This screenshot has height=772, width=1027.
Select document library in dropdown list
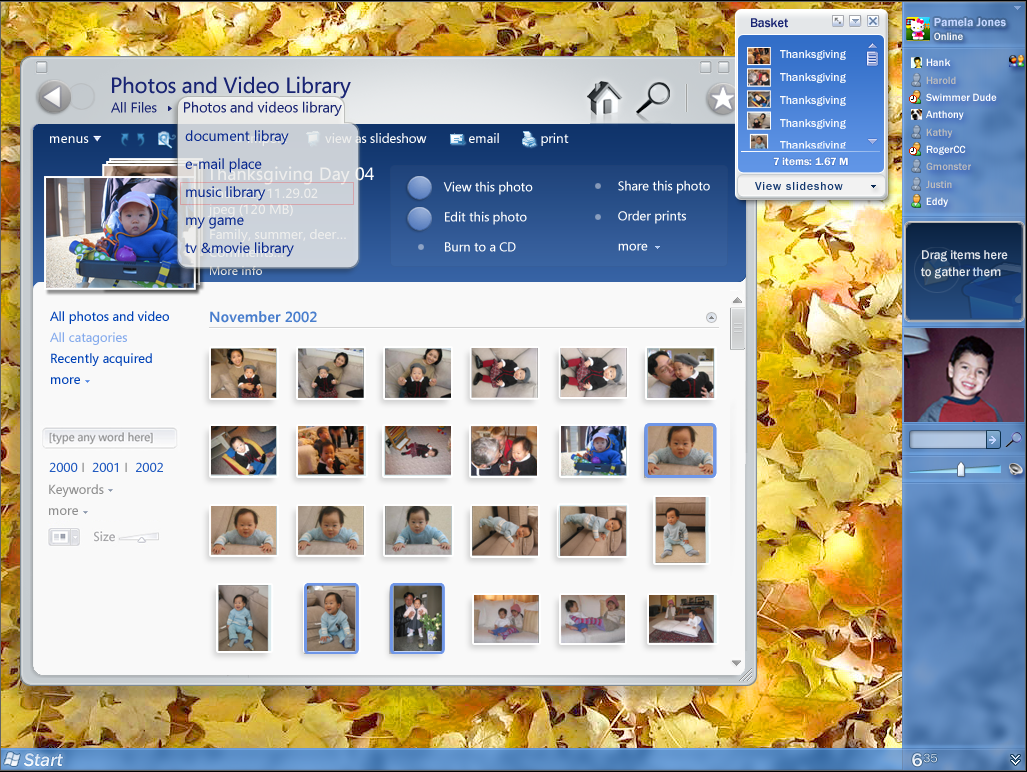pos(236,136)
